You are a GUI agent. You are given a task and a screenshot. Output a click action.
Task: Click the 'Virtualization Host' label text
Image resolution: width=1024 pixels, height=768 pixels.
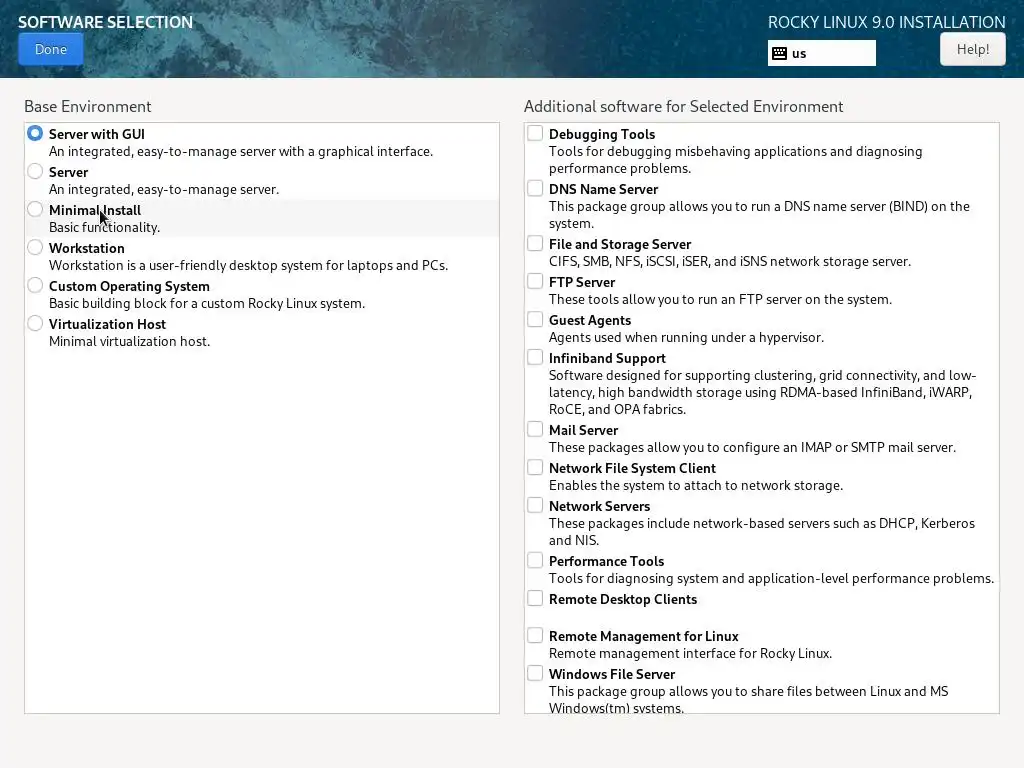click(107, 324)
